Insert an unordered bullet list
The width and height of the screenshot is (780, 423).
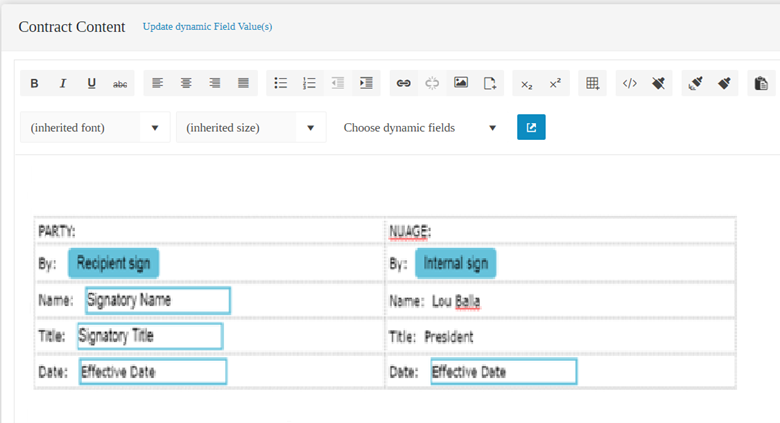(281, 84)
